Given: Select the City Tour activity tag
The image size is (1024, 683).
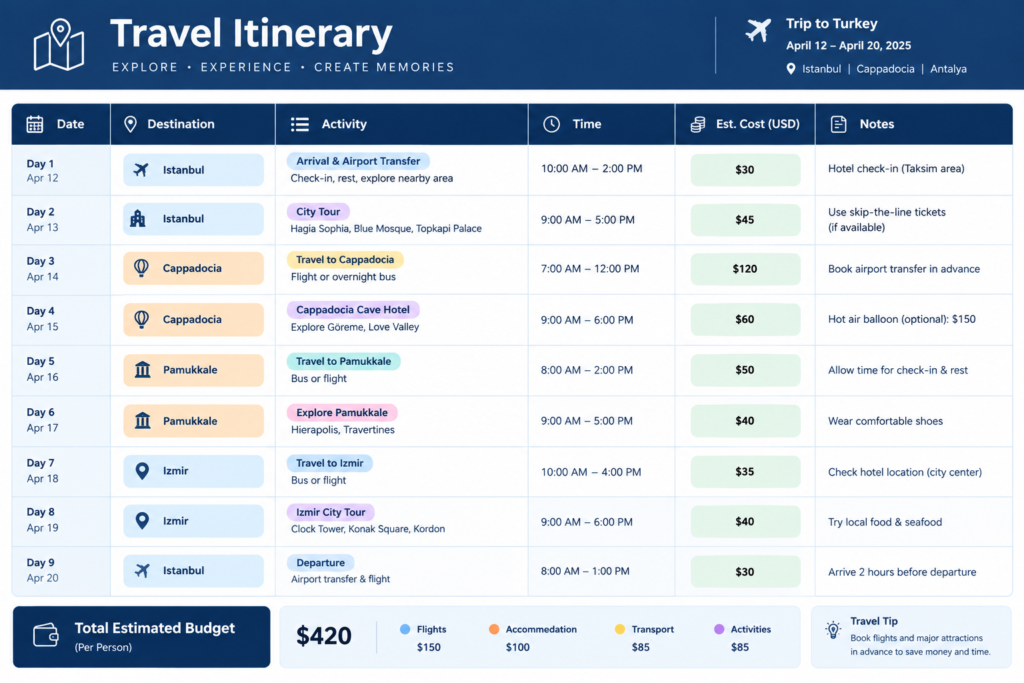Looking at the screenshot, I should 318,212.
